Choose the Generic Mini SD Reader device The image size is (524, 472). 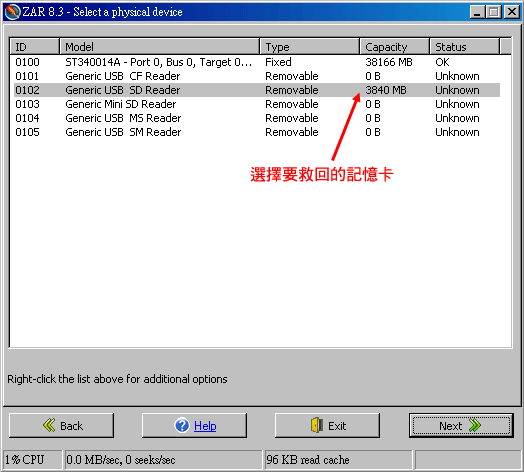[x=257, y=104]
